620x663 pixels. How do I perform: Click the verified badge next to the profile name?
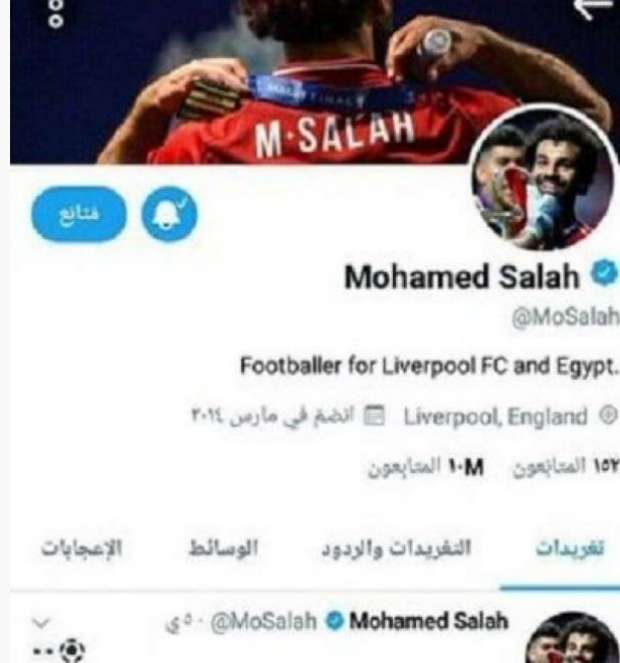[604, 273]
